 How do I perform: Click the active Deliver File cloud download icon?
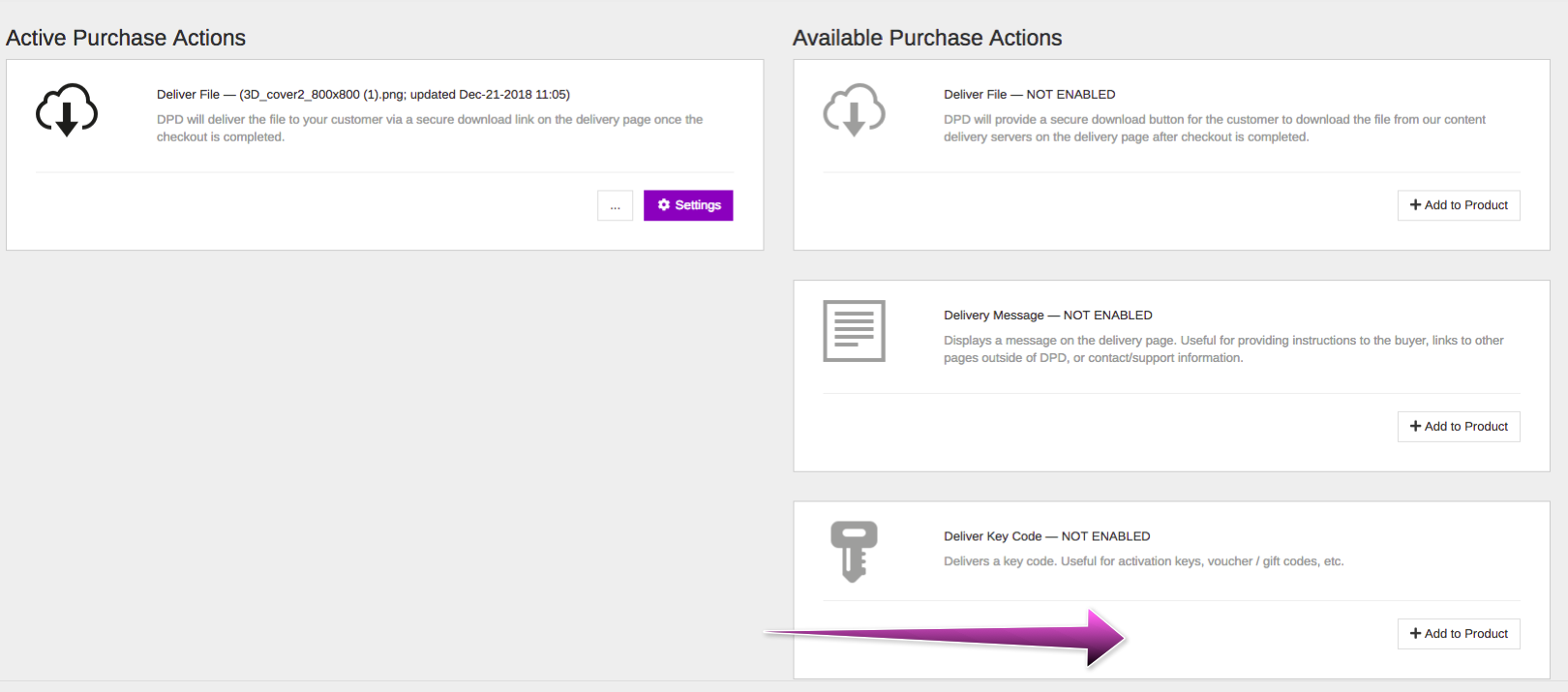pyautogui.click(x=67, y=109)
